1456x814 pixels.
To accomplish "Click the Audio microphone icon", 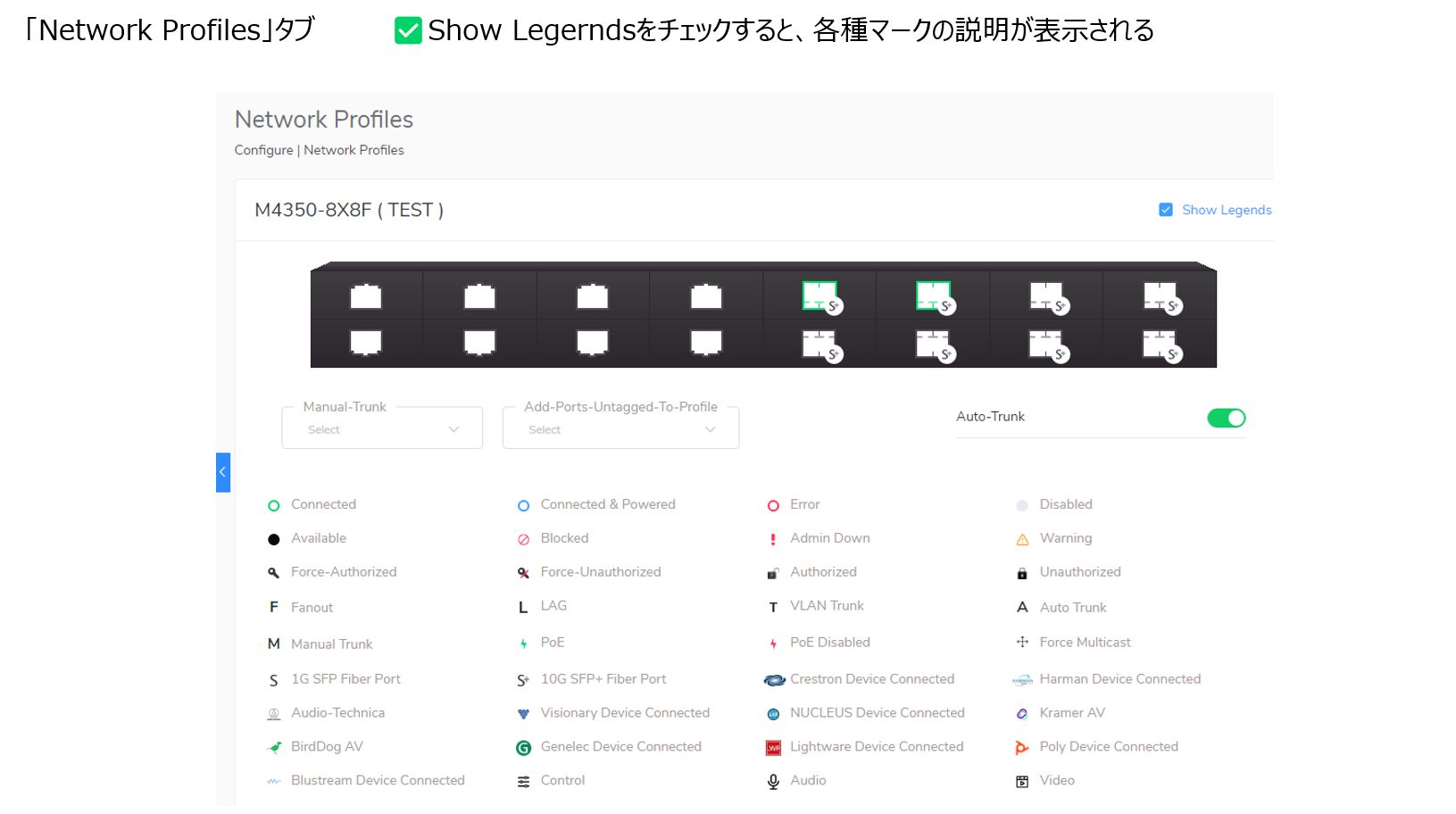I will 773,782.
